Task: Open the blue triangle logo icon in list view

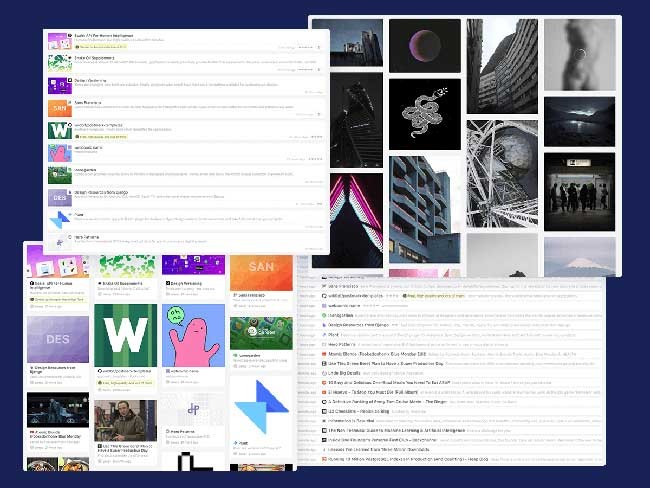Action: pyautogui.click(x=59, y=217)
